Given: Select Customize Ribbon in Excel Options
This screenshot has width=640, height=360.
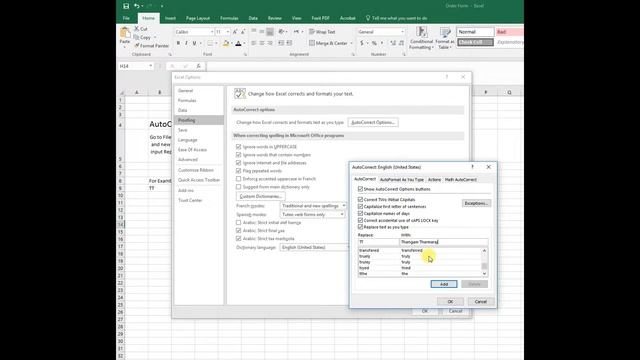Looking at the screenshot, I should 196,170.
